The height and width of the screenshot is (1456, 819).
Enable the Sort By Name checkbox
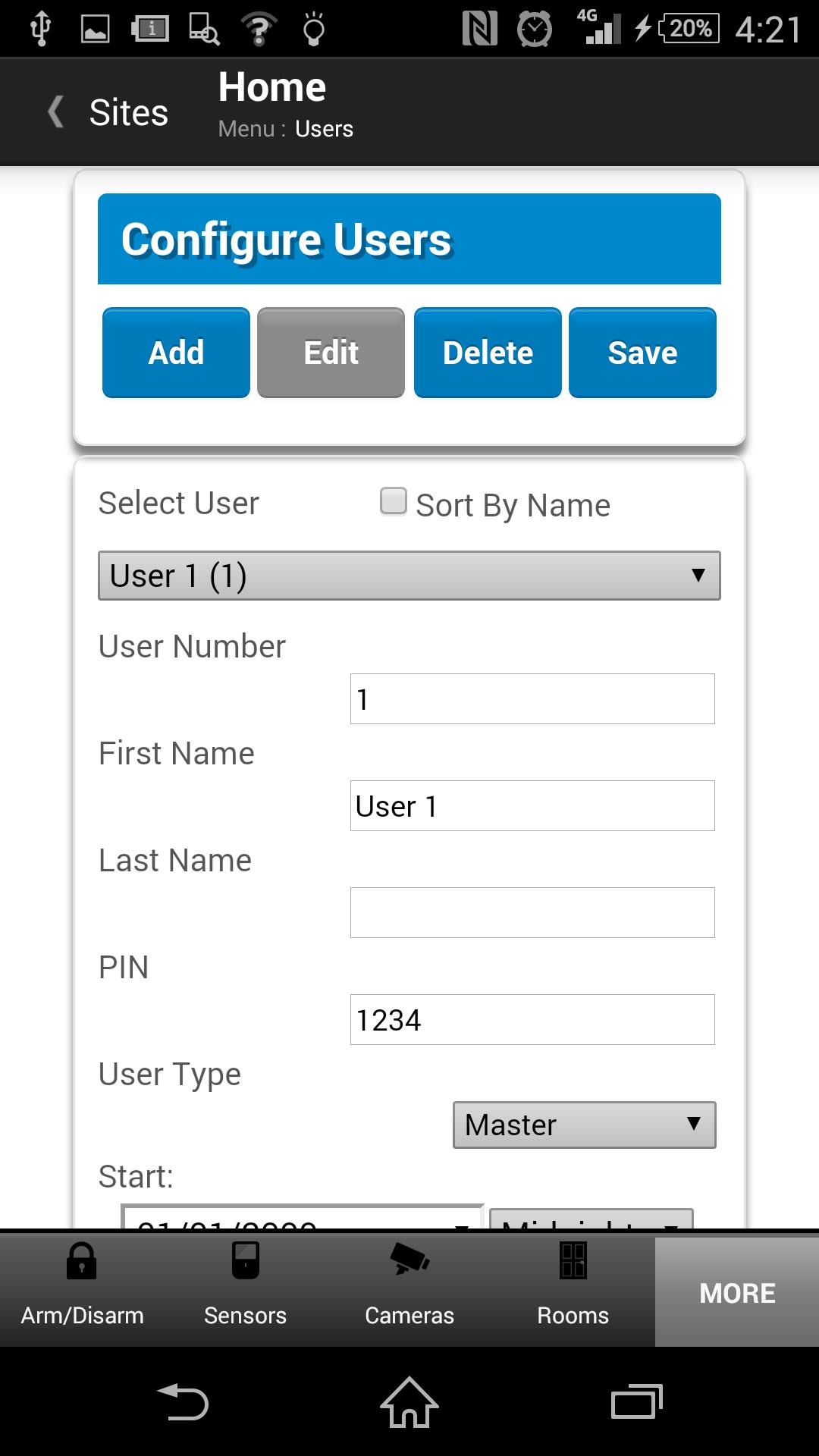coord(393,502)
